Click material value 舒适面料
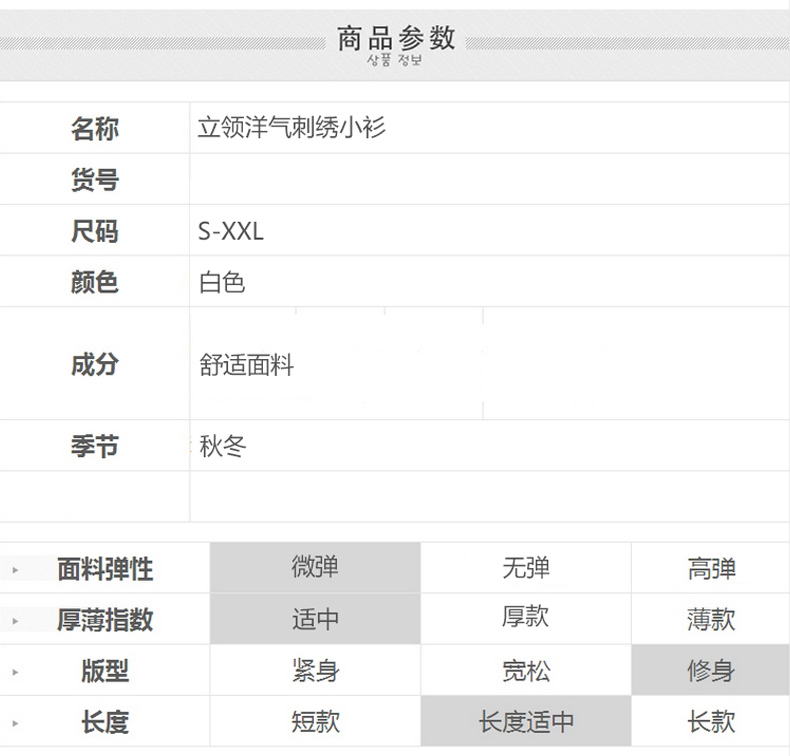This screenshot has width=790, height=756. (246, 365)
